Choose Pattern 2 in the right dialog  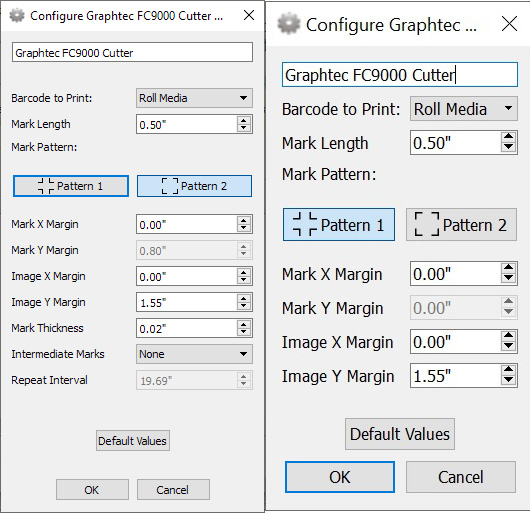[x=461, y=224]
